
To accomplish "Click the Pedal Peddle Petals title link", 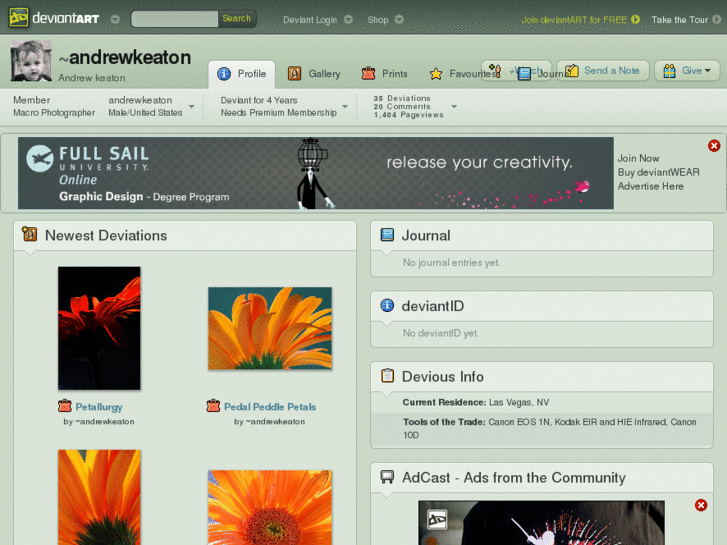I will coord(270,407).
